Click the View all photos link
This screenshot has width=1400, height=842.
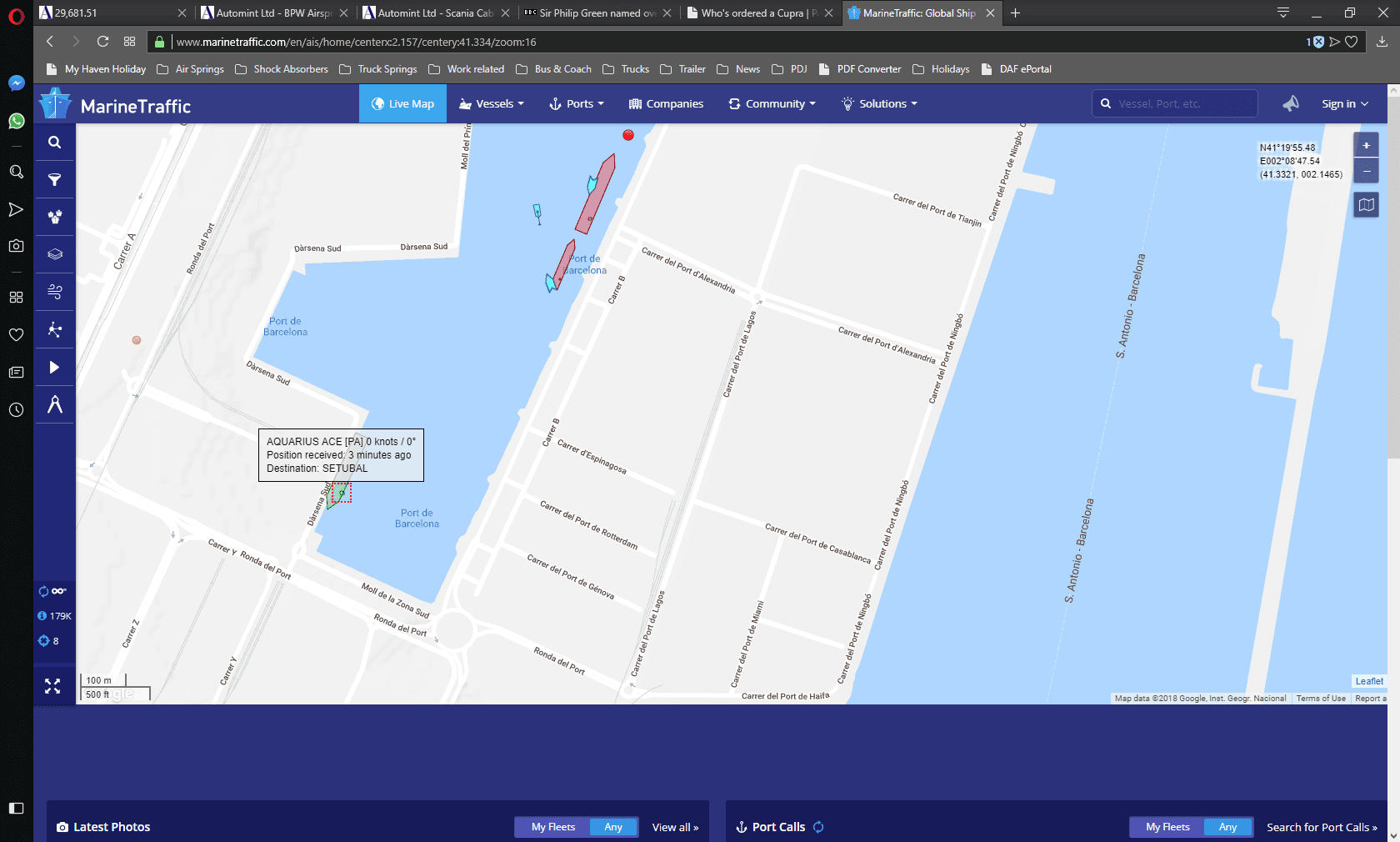click(x=675, y=827)
